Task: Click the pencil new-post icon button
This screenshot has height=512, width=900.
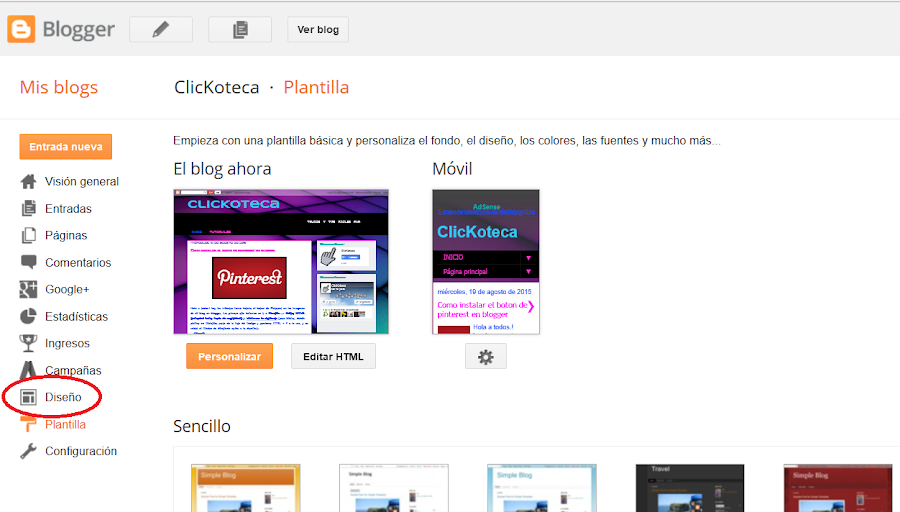Action: (x=161, y=29)
